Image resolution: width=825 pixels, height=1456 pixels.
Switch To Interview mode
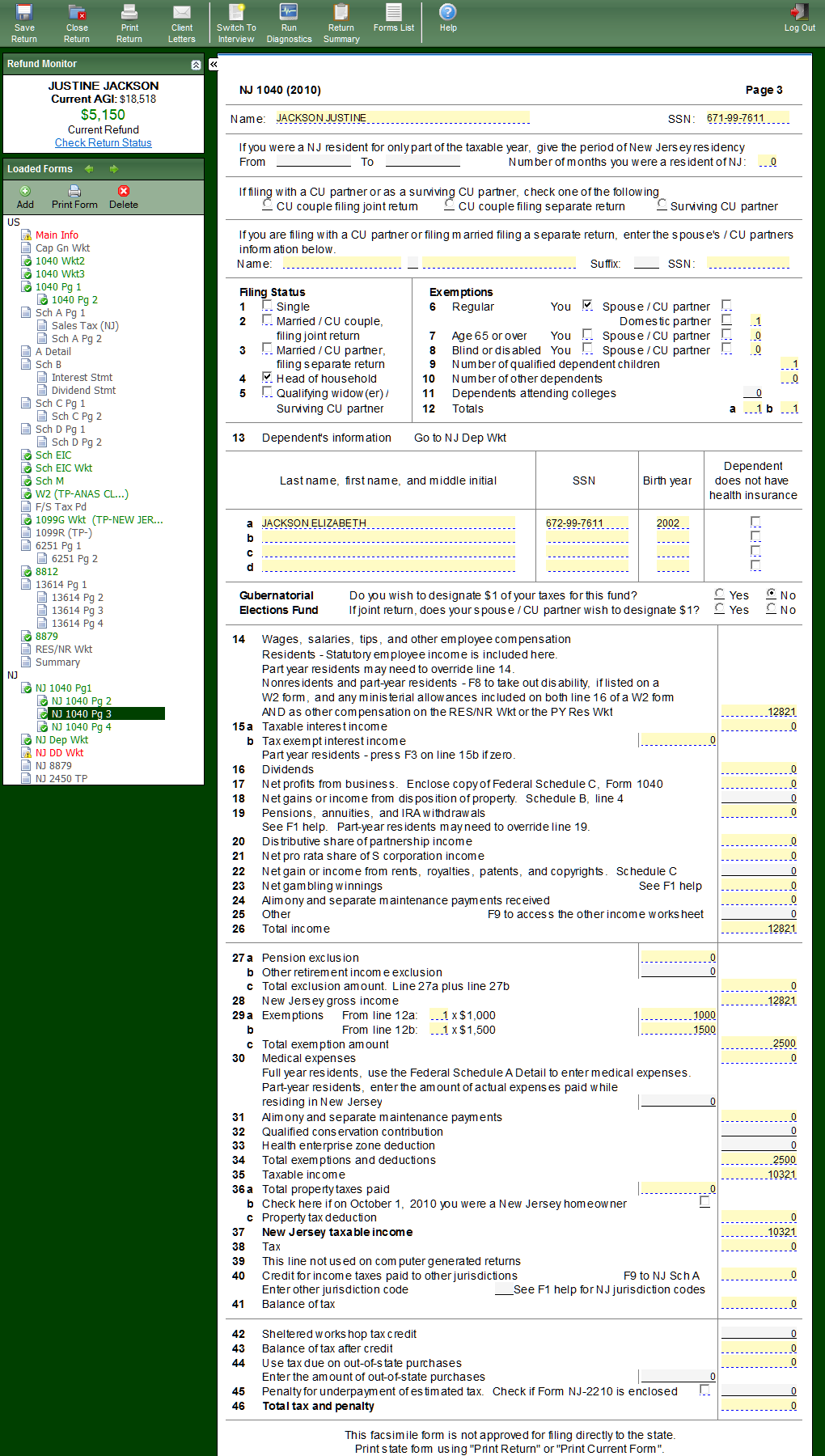click(x=236, y=23)
